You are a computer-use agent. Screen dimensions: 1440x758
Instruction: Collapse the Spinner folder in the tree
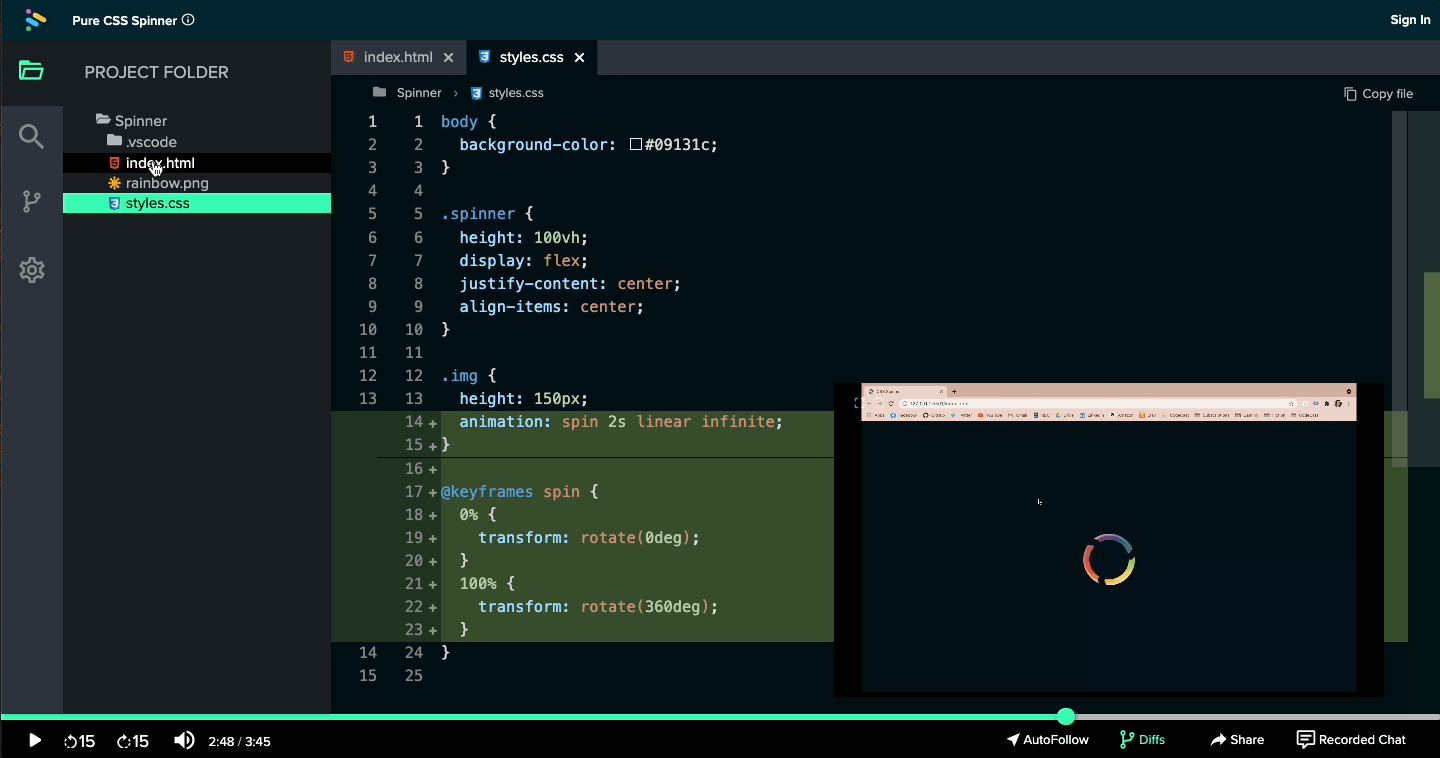(132, 121)
